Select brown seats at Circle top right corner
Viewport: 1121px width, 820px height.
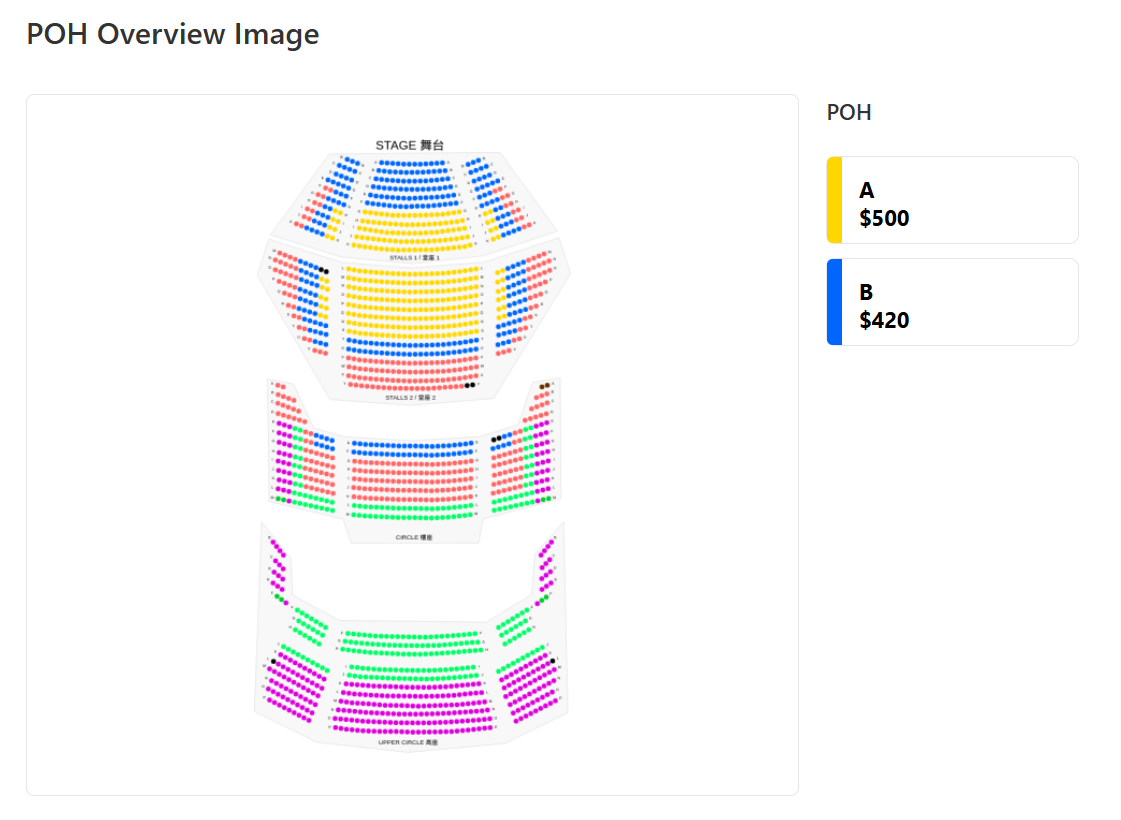pyautogui.click(x=545, y=386)
